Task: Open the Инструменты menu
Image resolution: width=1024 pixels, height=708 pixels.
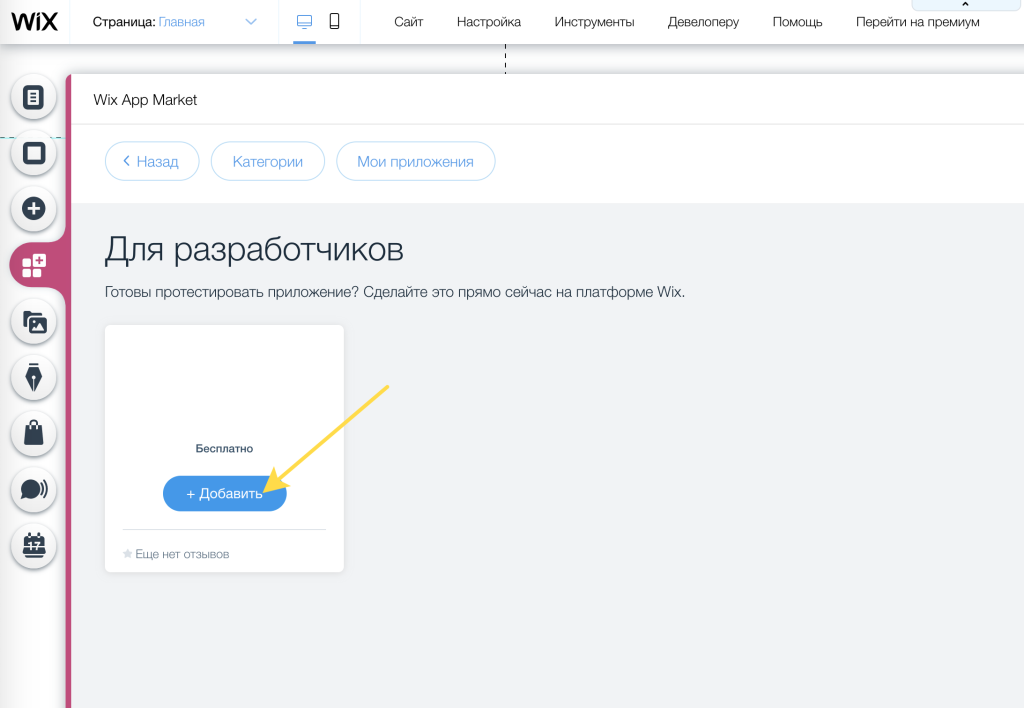Action: (594, 22)
